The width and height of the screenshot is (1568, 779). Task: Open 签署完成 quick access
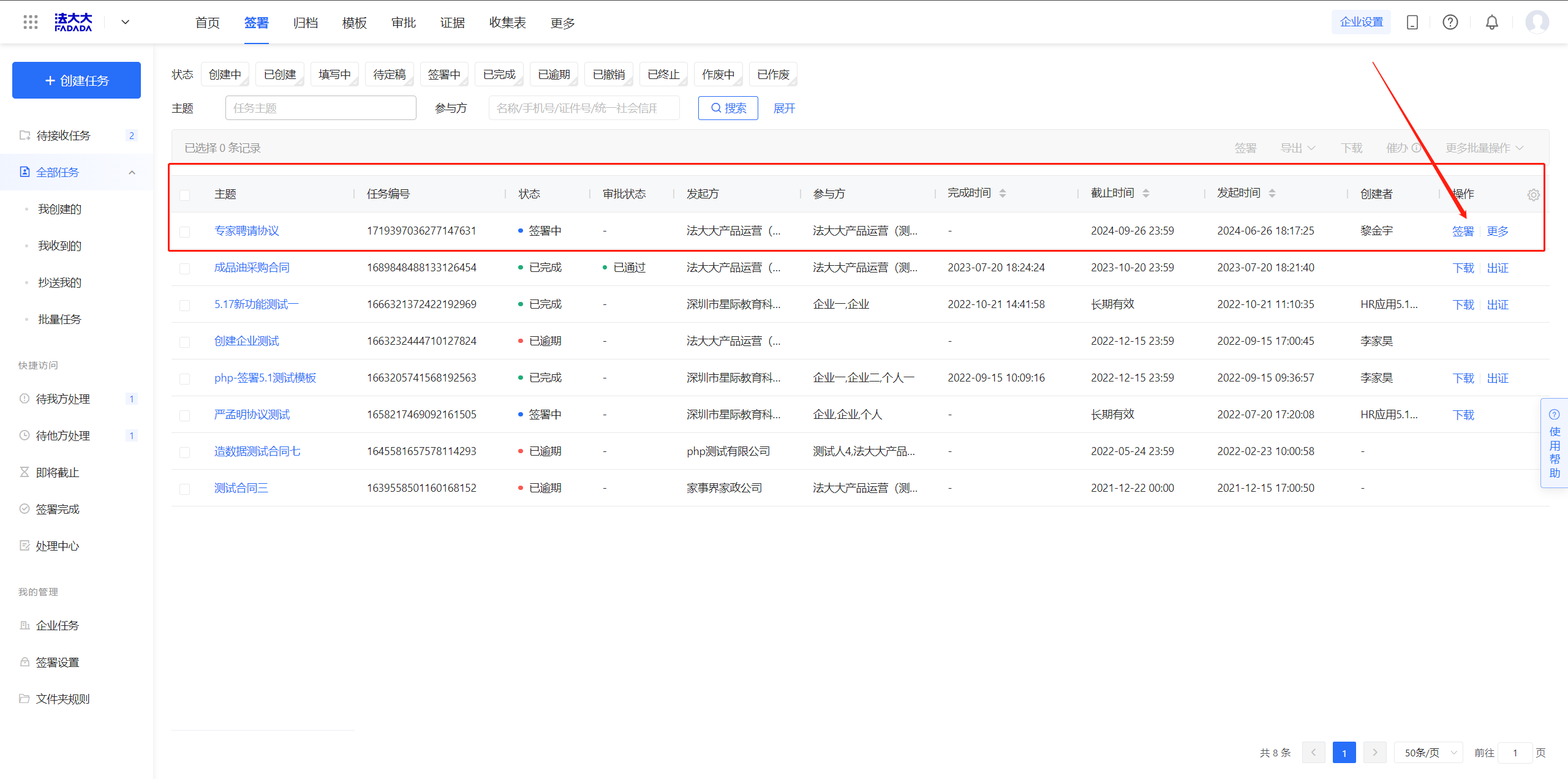(77, 509)
